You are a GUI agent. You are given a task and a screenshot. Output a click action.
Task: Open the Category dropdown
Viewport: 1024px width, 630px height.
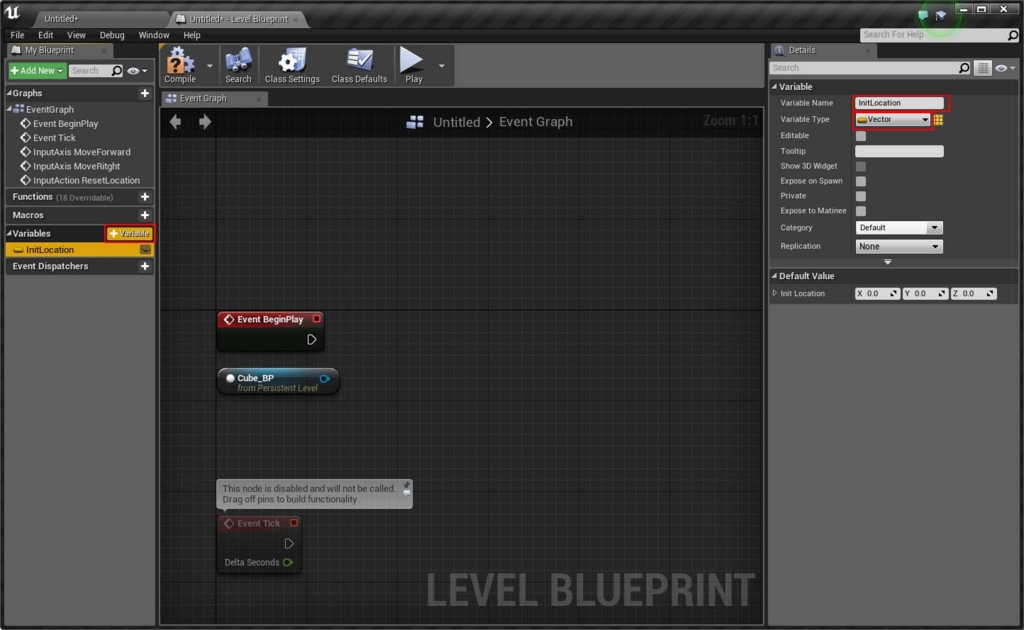(x=899, y=228)
